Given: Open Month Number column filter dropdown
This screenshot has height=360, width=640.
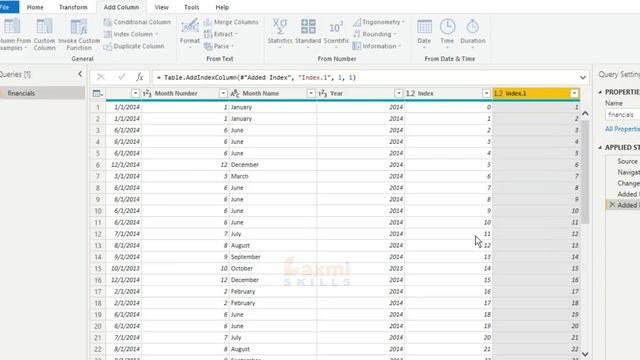Looking at the screenshot, I should (223, 93).
